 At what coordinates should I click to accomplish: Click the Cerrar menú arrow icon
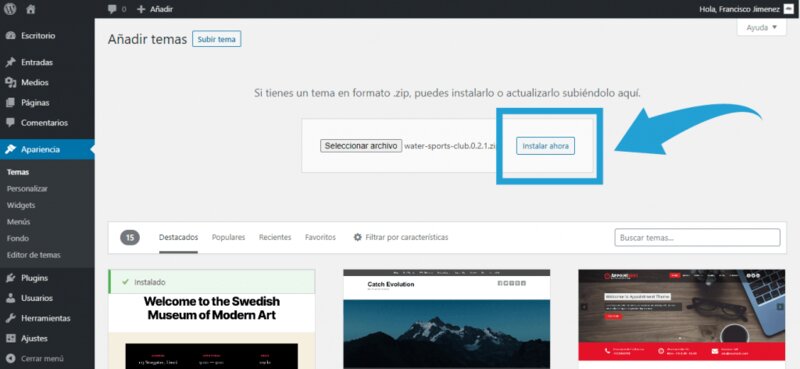coord(10,358)
